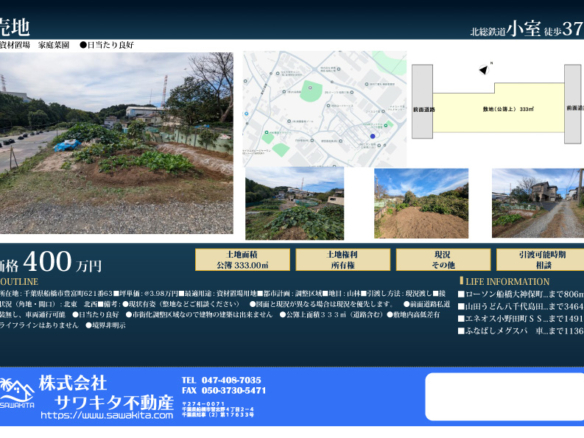Screen dimensions: 584x438
Task: Click the left 前面道路 label on diagram
Action: tap(424, 110)
